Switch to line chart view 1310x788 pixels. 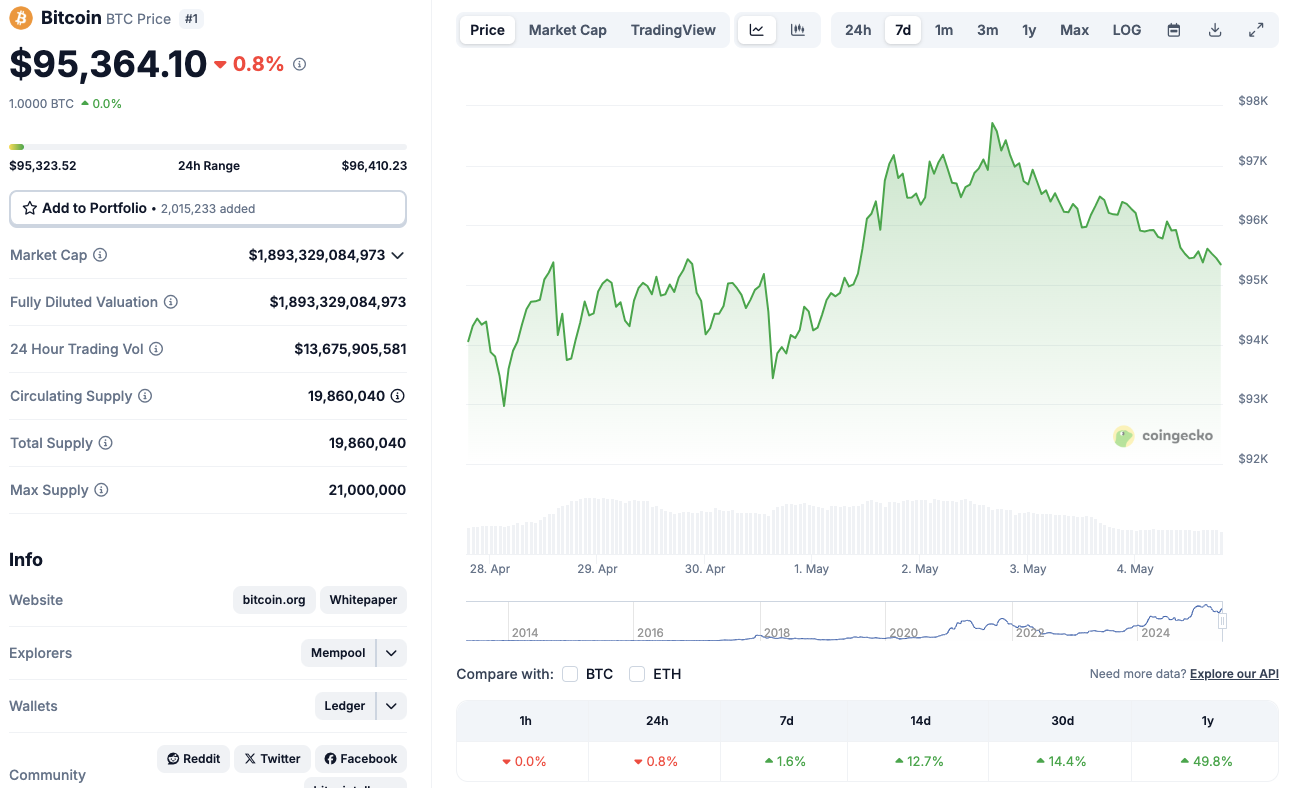pyautogui.click(x=757, y=30)
